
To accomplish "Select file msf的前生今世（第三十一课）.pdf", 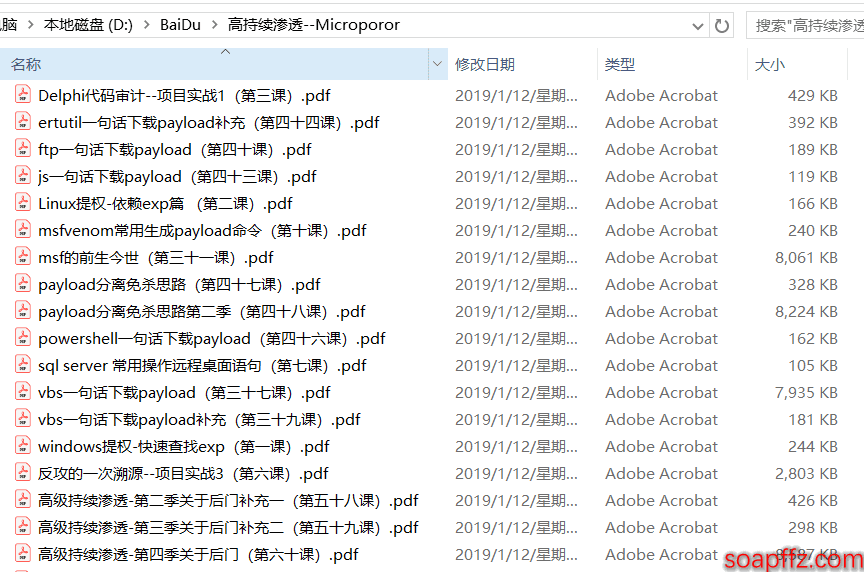I will 156,257.
